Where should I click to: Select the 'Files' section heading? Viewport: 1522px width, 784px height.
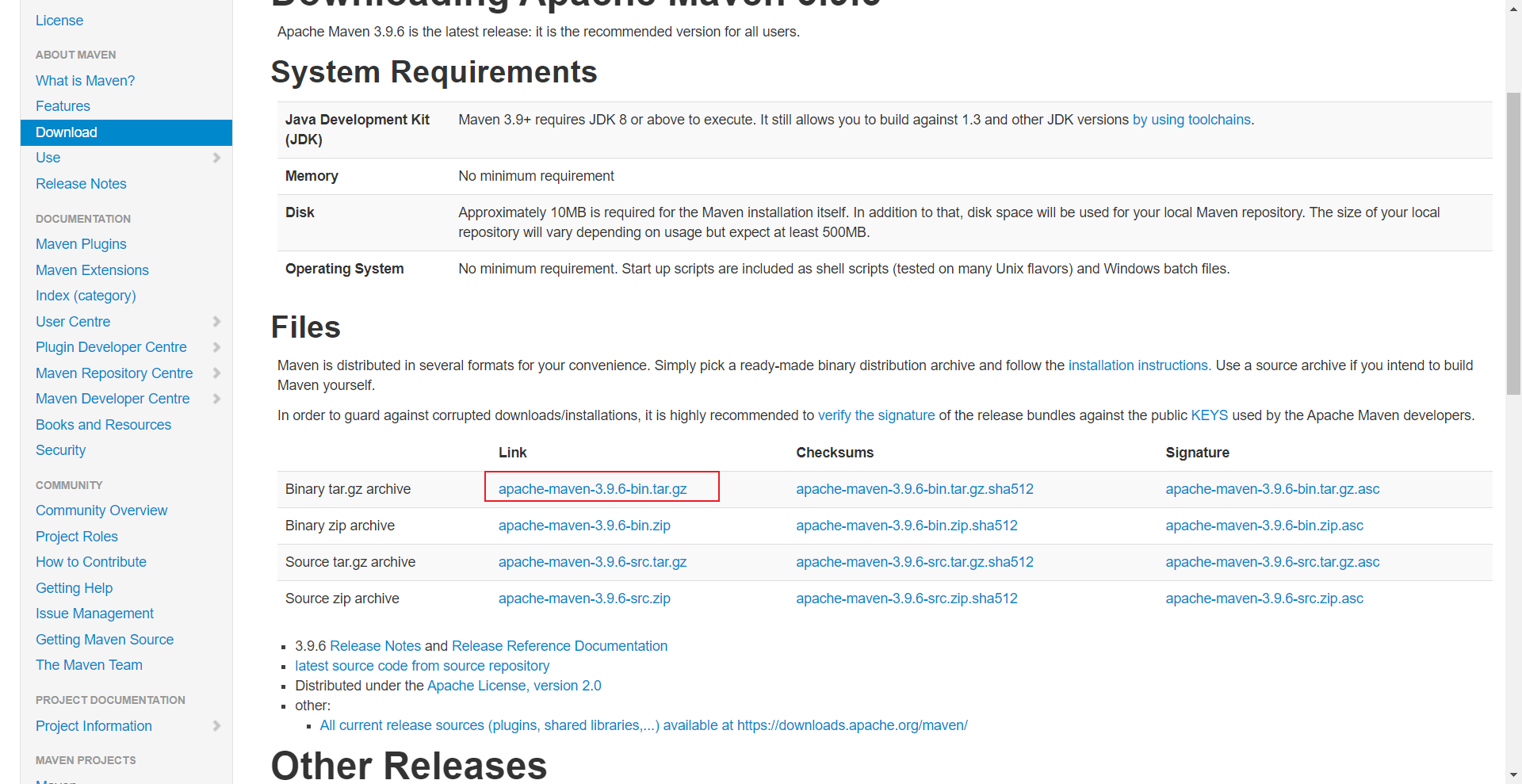pyautogui.click(x=306, y=327)
